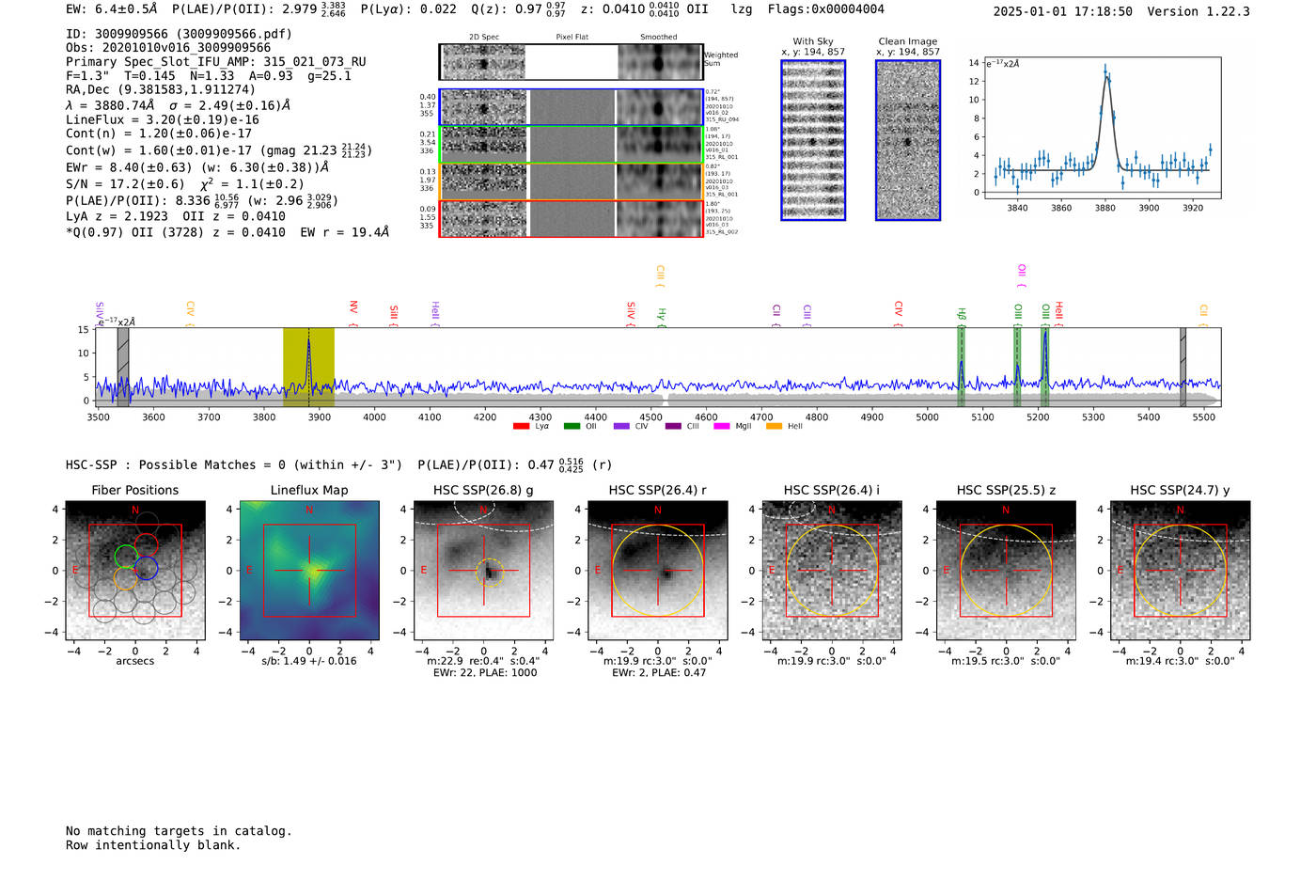1316x896 pixels.
Task: Click the green Hβ band in the spectrum
Action: [x=961, y=368]
